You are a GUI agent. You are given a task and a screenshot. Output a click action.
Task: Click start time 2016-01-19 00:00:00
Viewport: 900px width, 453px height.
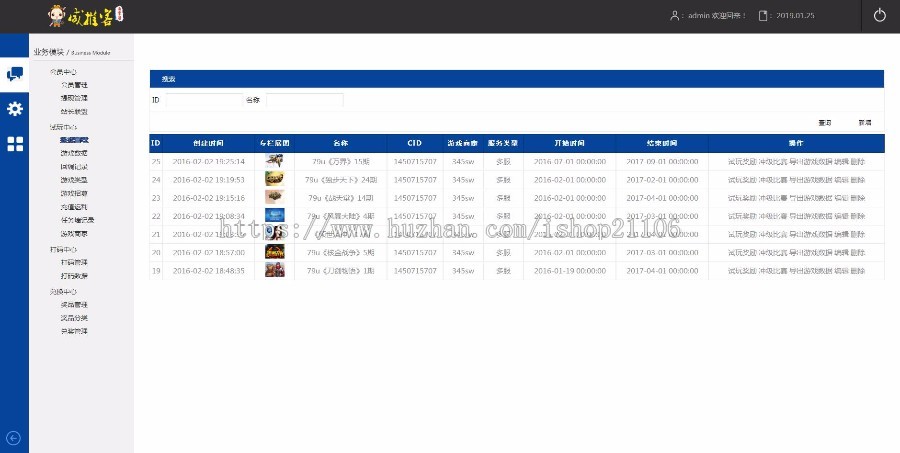click(x=569, y=271)
